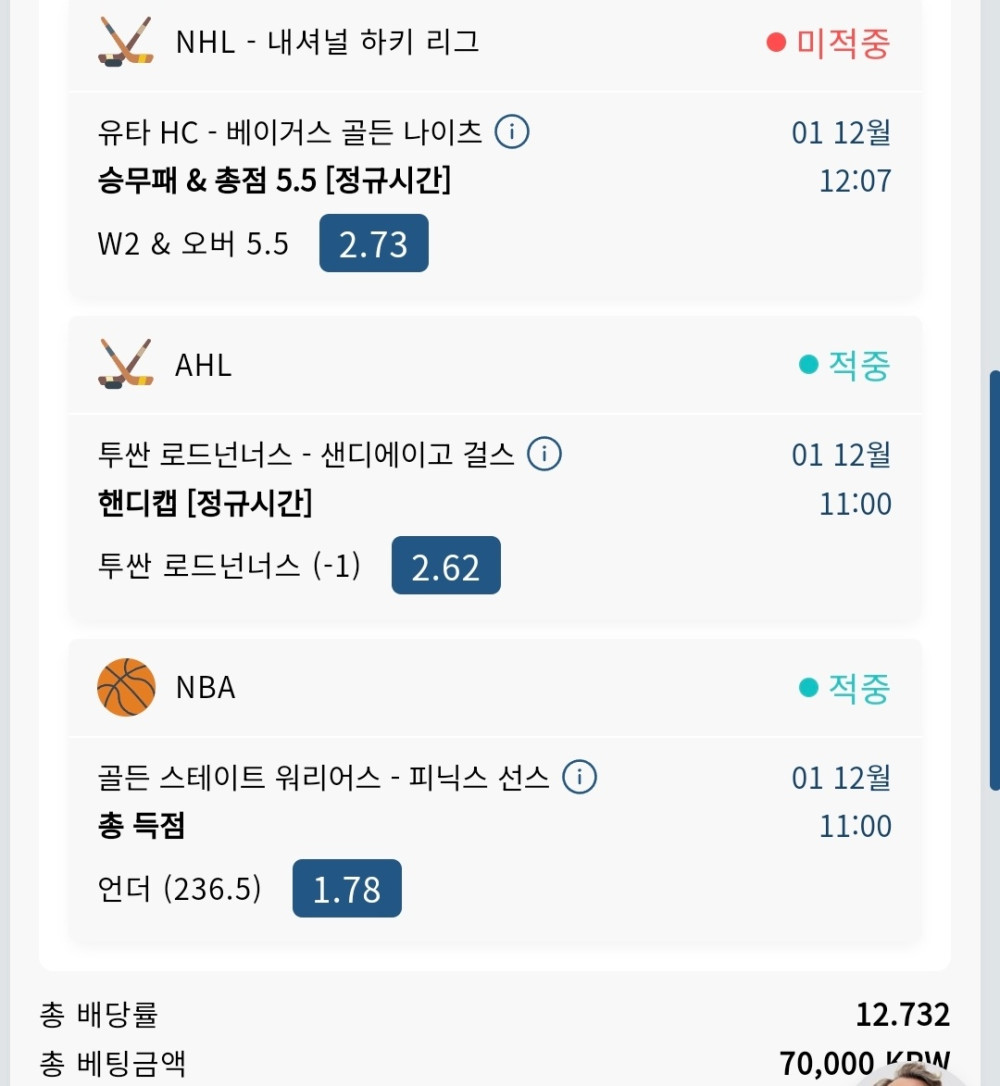Click the total odds value 12.732
The width and height of the screenshot is (1000, 1086).
(x=902, y=1015)
